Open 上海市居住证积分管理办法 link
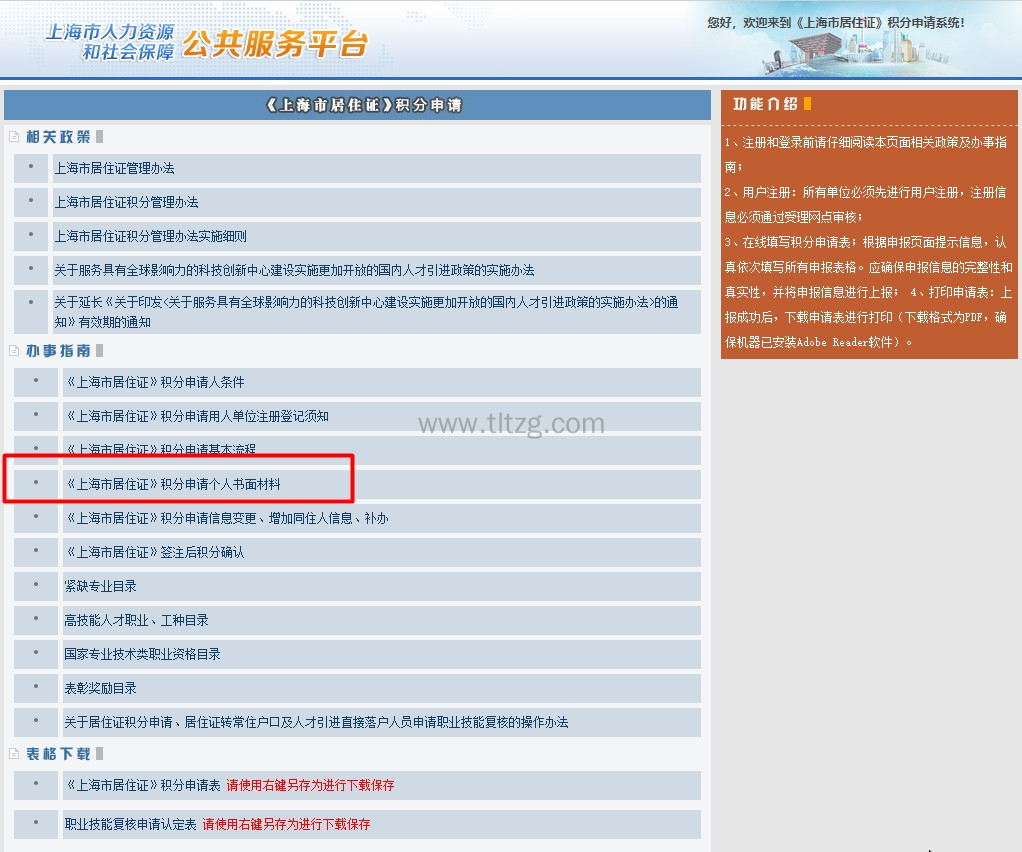1022x852 pixels. tap(126, 202)
